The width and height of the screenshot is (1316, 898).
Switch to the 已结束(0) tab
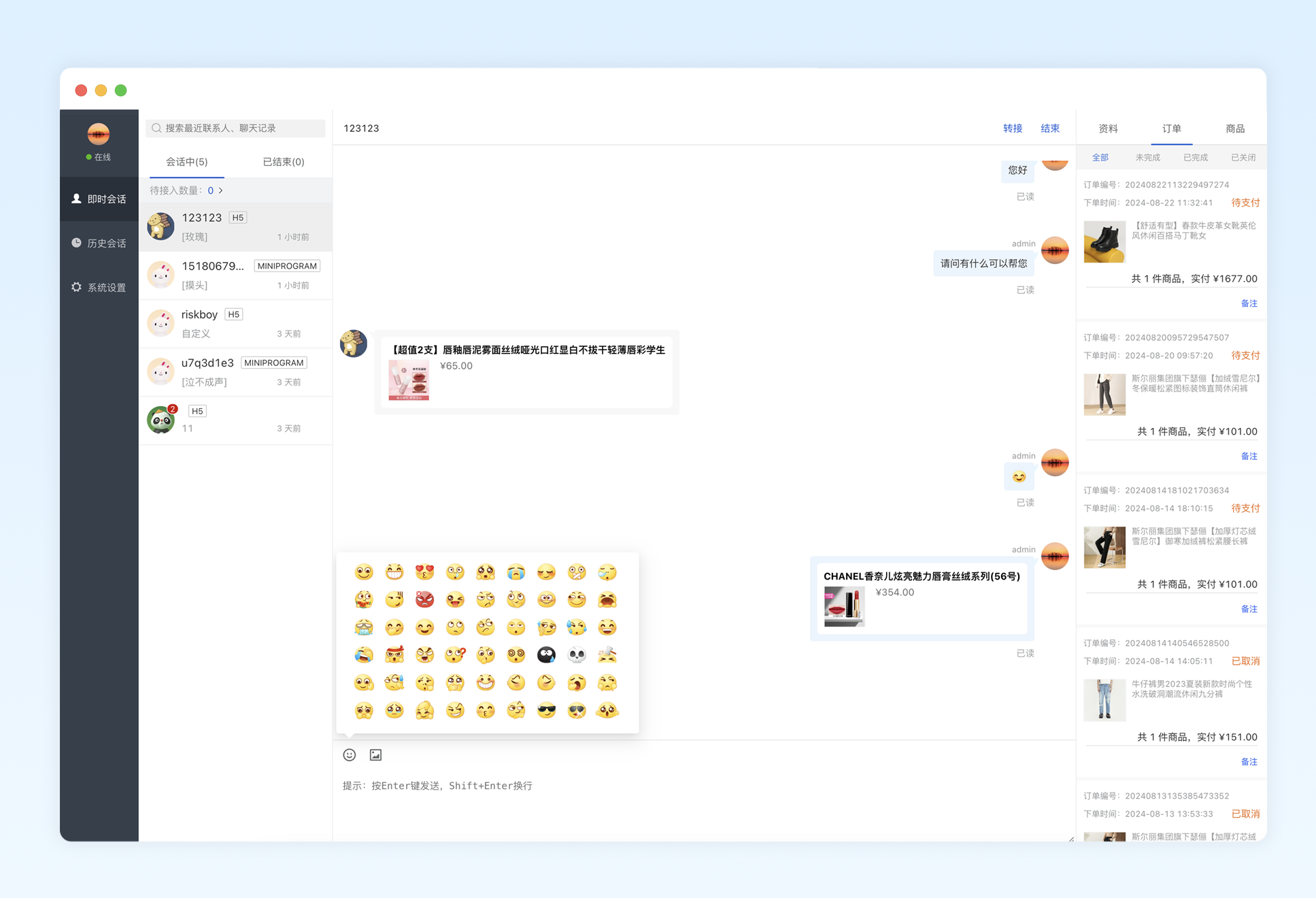(x=284, y=162)
